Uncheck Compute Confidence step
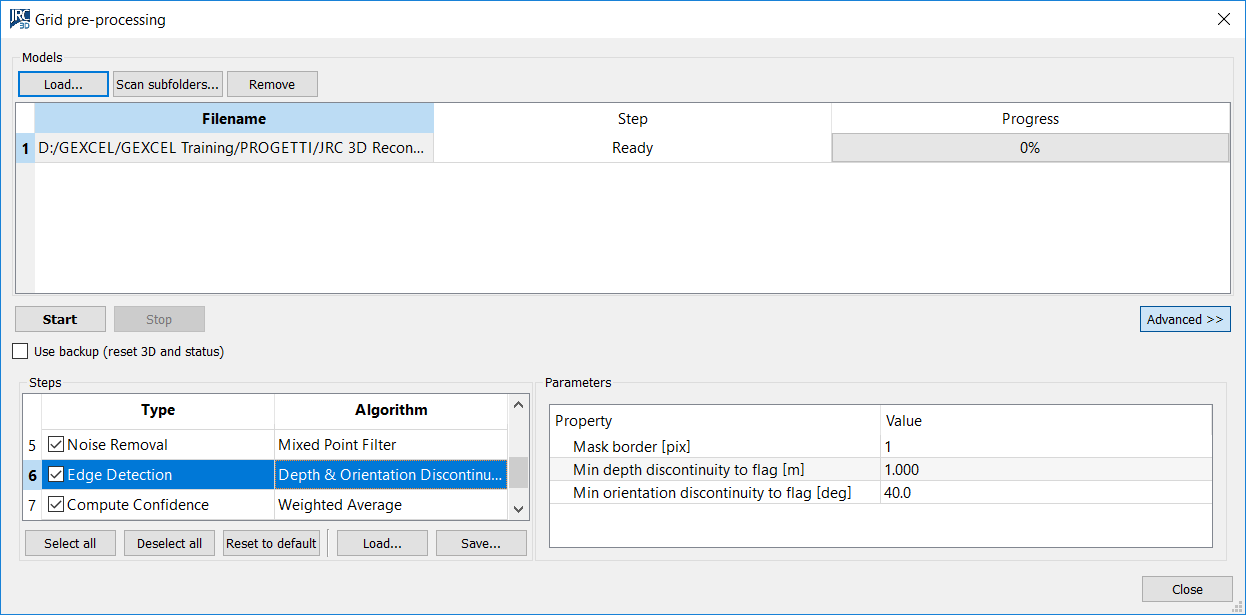The height and width of the screenshot is (615, 1246). coord(56,505)
